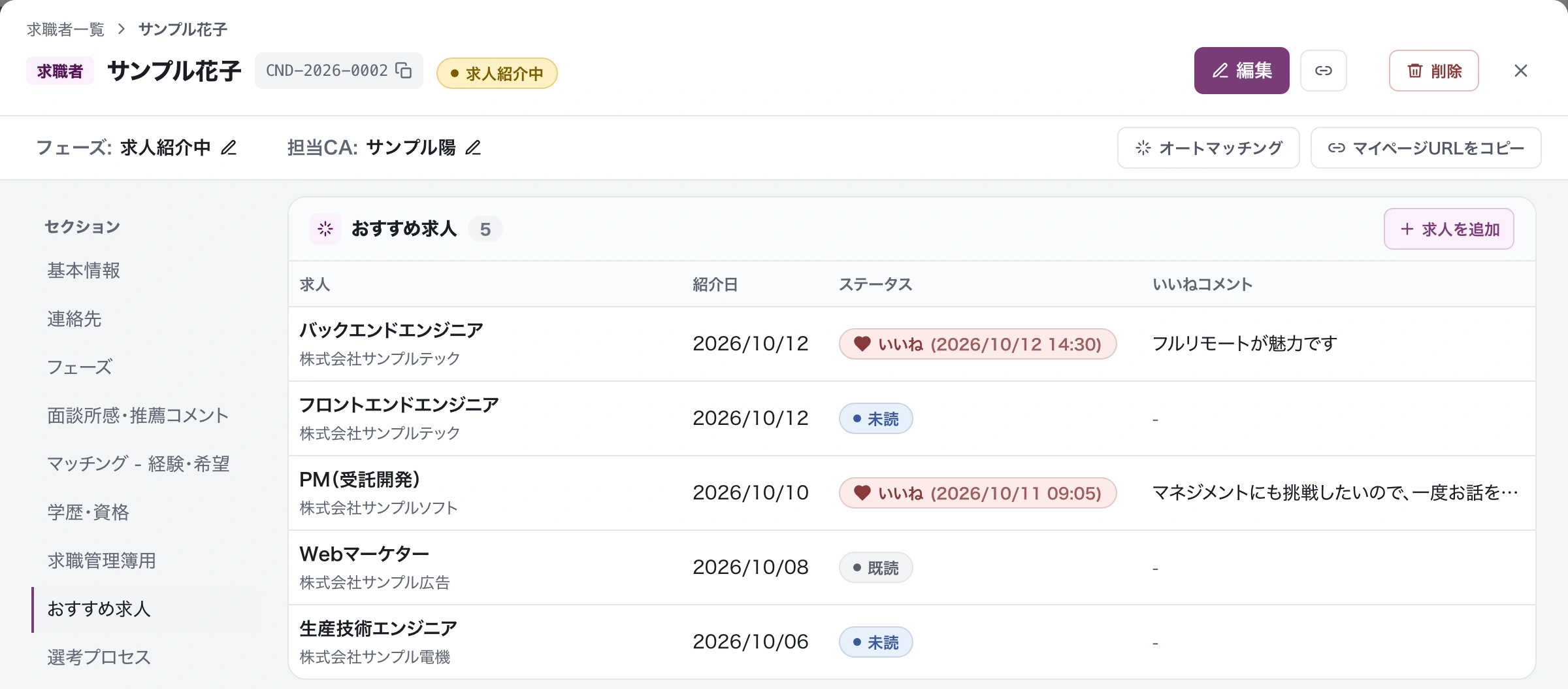The height and width of the screenshot is (689, 1568).
Task: Close the candidate detail panel
Action: (x=1520, y=71)
